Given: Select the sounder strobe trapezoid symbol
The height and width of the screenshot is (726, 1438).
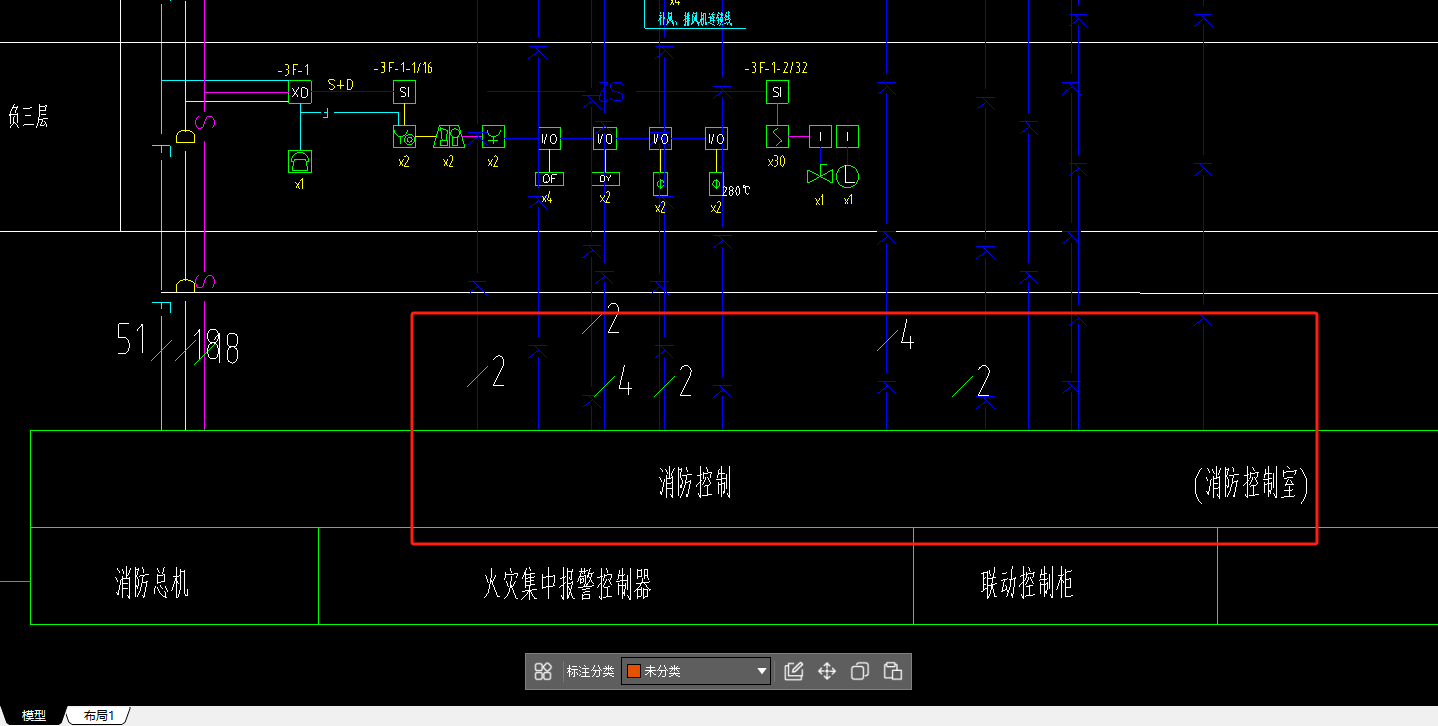Looking at the screenshot, I should (x=448, y=137).
